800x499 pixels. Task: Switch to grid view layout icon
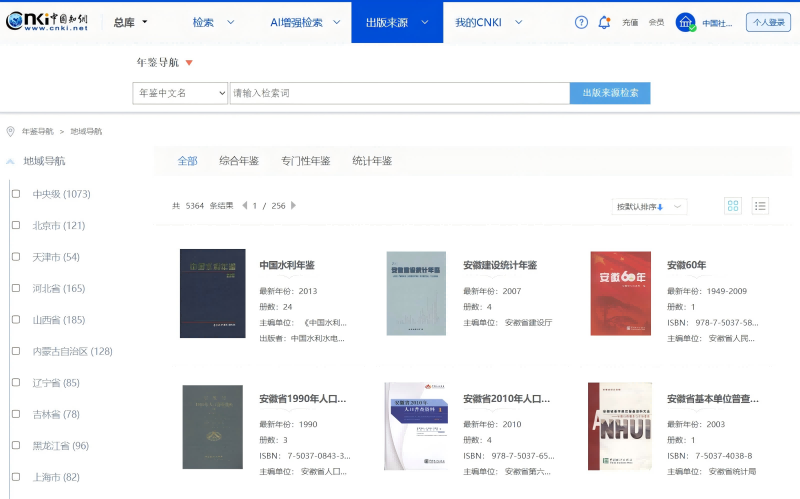point(733,206)
